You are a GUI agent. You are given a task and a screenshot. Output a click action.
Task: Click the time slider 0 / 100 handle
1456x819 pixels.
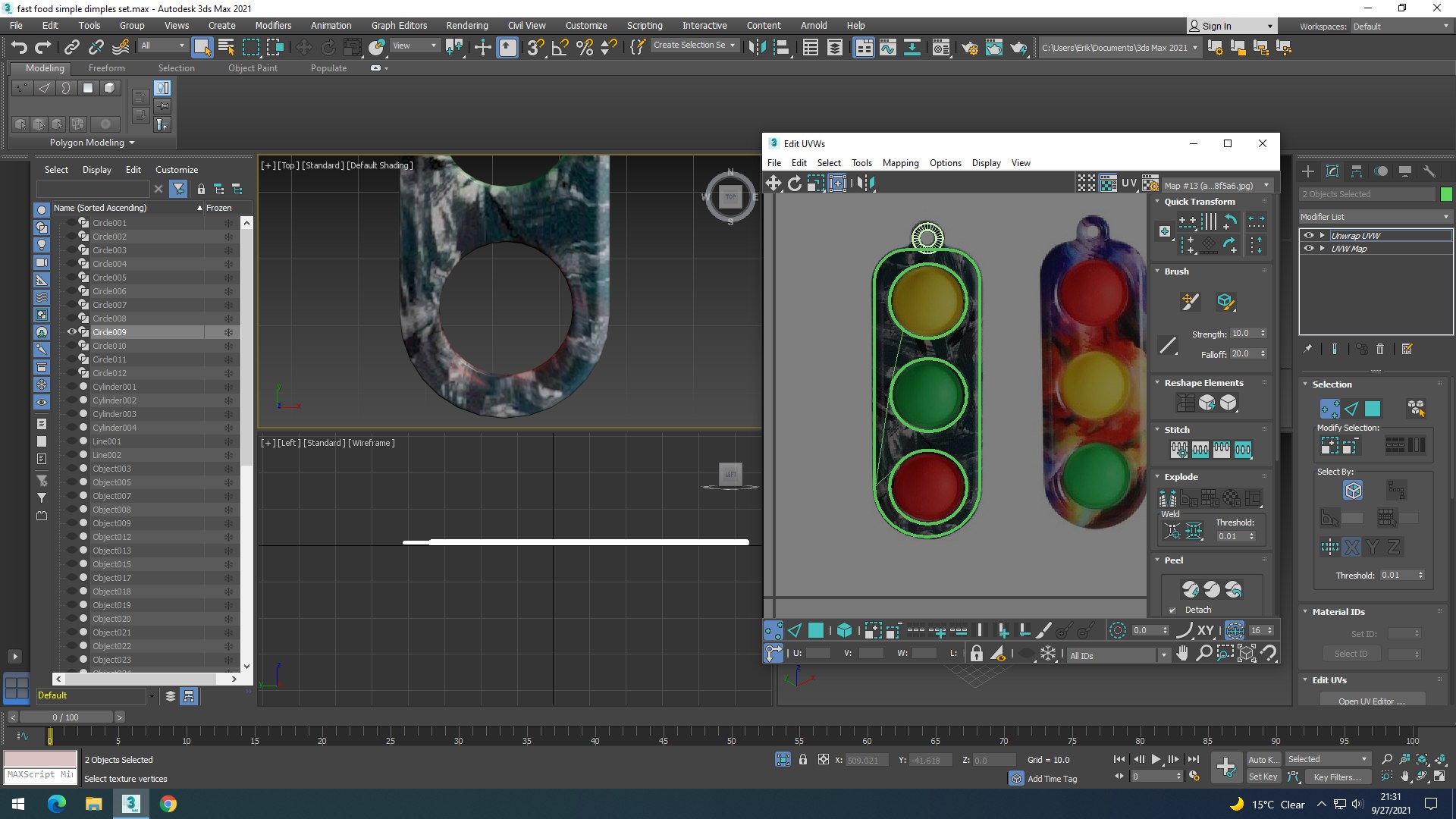(x=65, y=717)
